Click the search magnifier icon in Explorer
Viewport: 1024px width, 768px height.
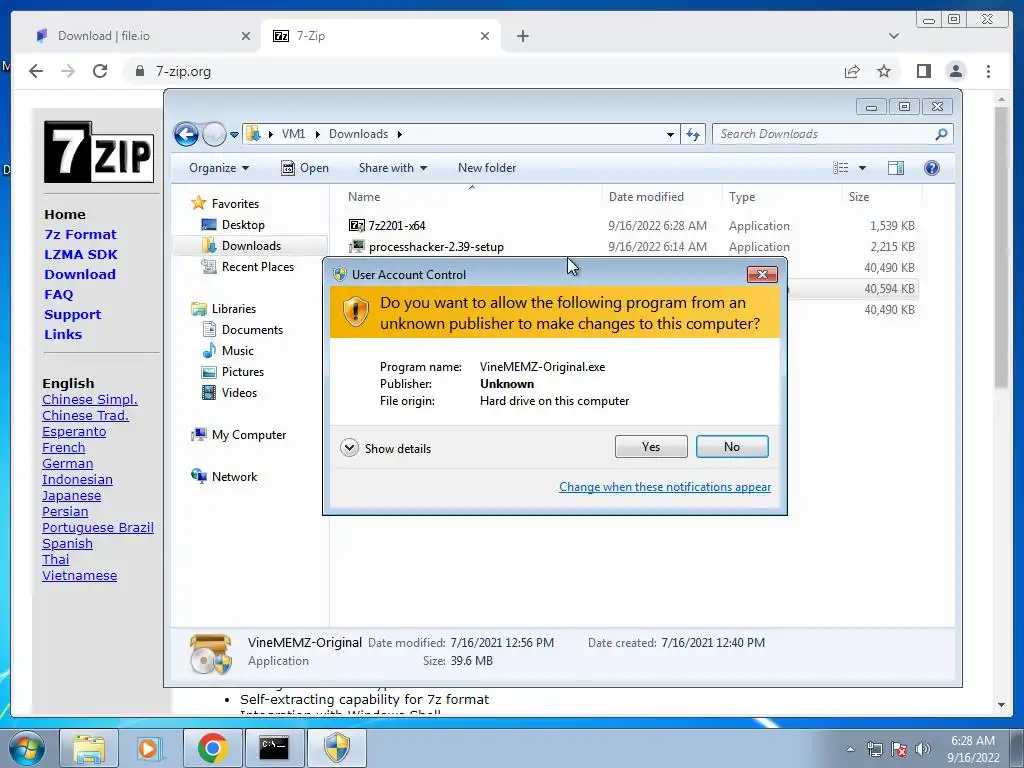click(x=941, y=134)
